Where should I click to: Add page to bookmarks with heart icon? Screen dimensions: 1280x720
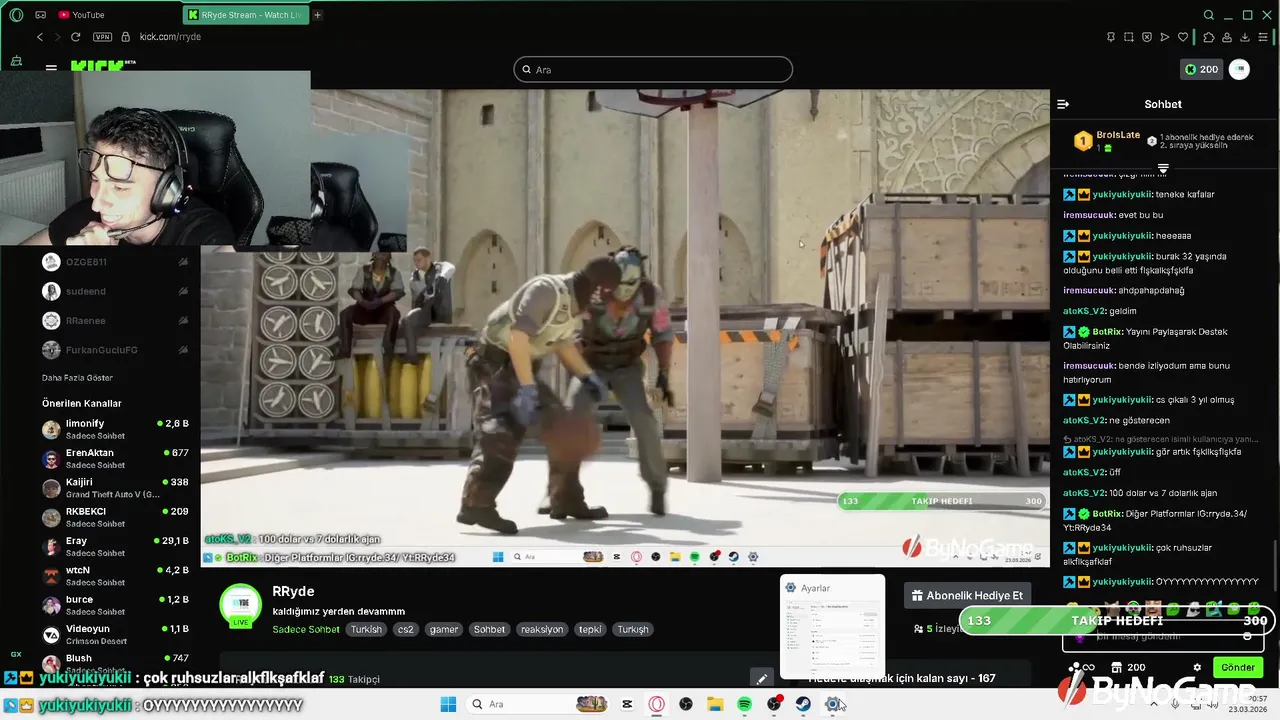click(1183, 37)
